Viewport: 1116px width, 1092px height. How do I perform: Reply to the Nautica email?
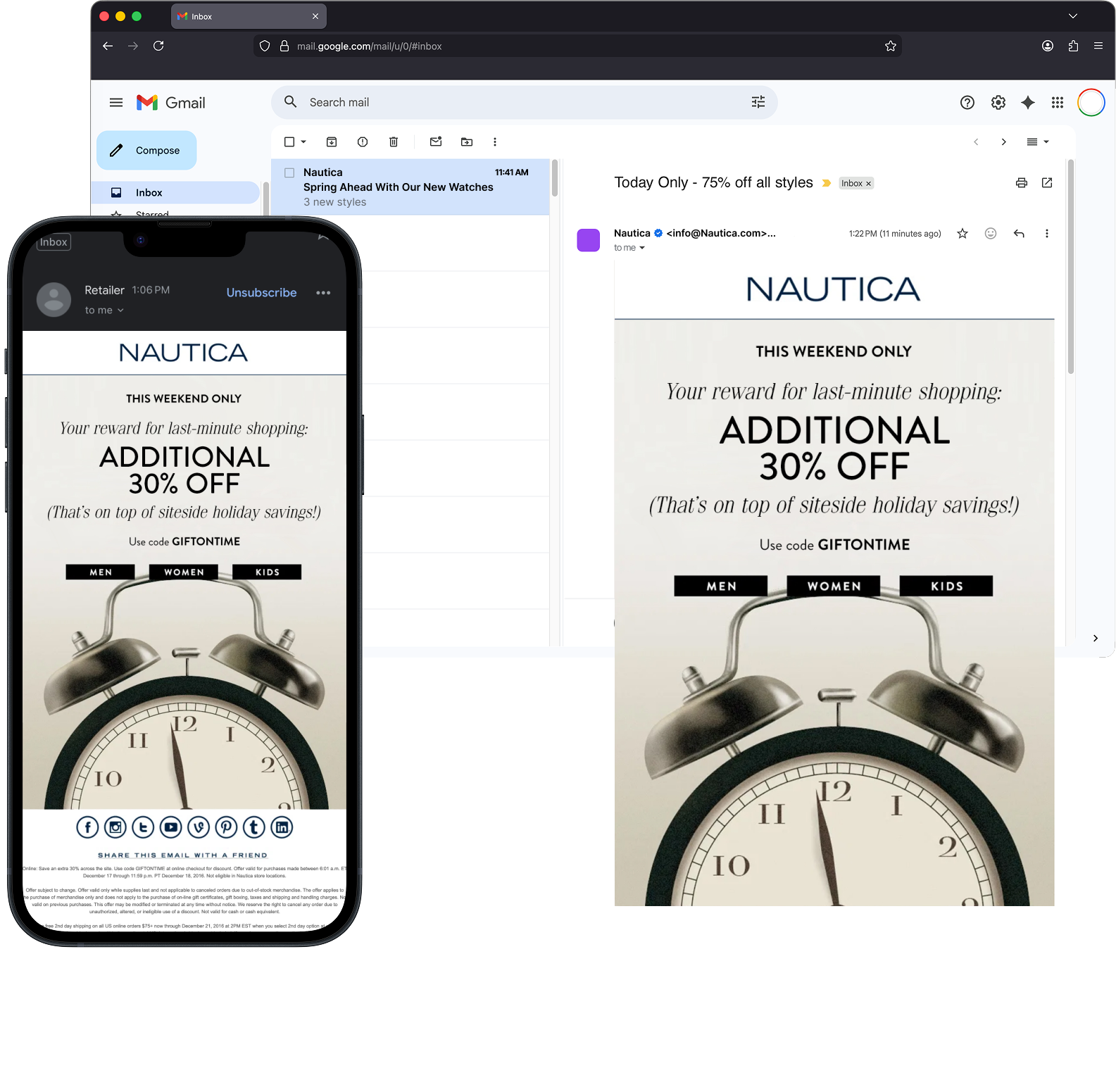(1019, 234)
